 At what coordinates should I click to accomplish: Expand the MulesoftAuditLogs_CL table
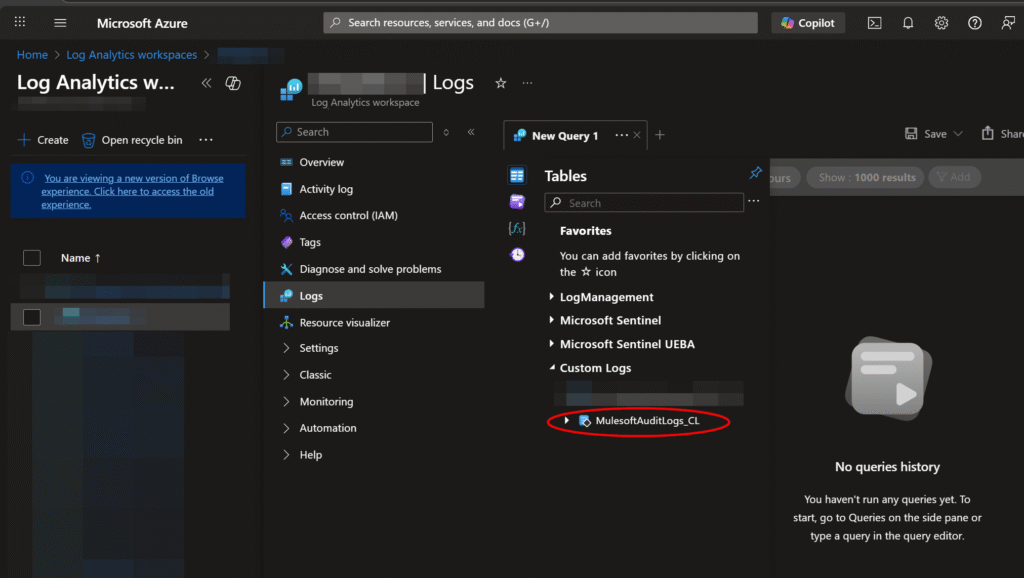(567, 421)
